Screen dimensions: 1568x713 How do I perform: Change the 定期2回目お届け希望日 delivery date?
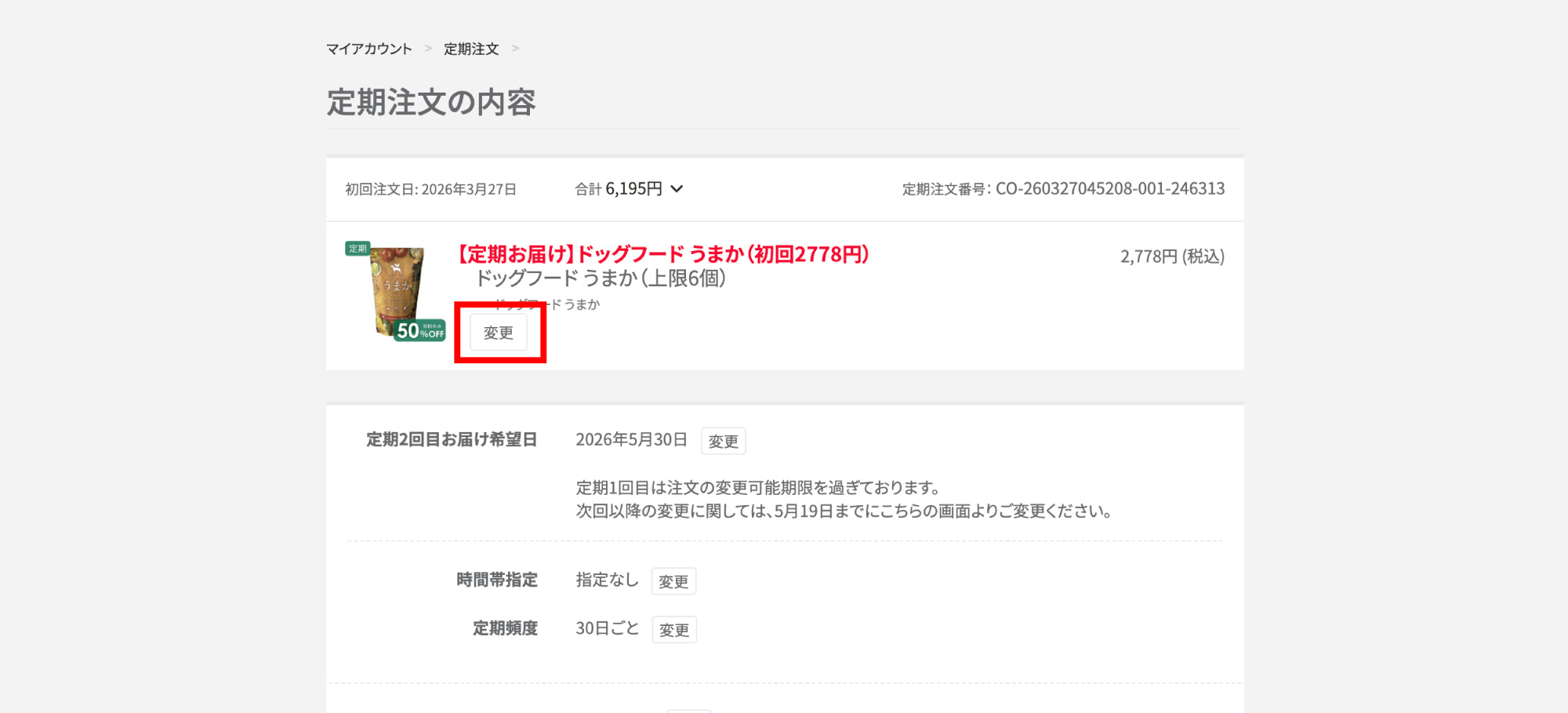point(722,441)
